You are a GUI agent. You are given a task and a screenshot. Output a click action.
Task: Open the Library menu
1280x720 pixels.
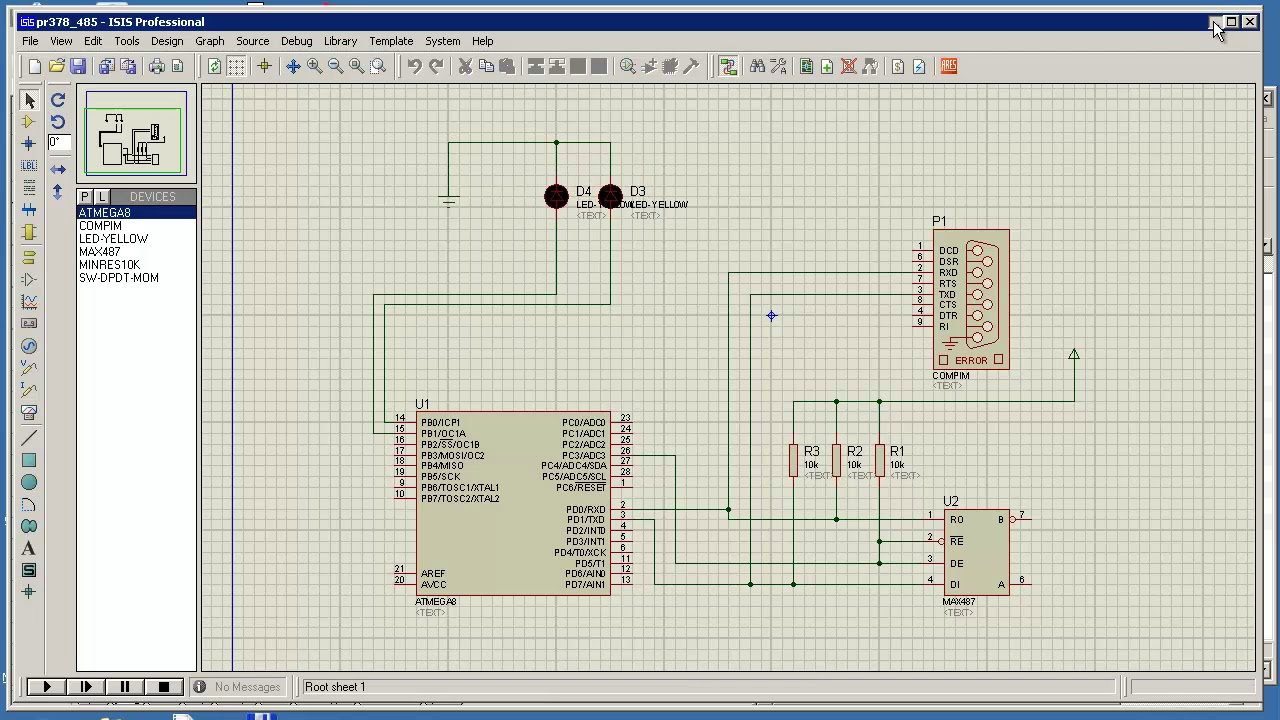pyautogui.click(x=340, y=41)
